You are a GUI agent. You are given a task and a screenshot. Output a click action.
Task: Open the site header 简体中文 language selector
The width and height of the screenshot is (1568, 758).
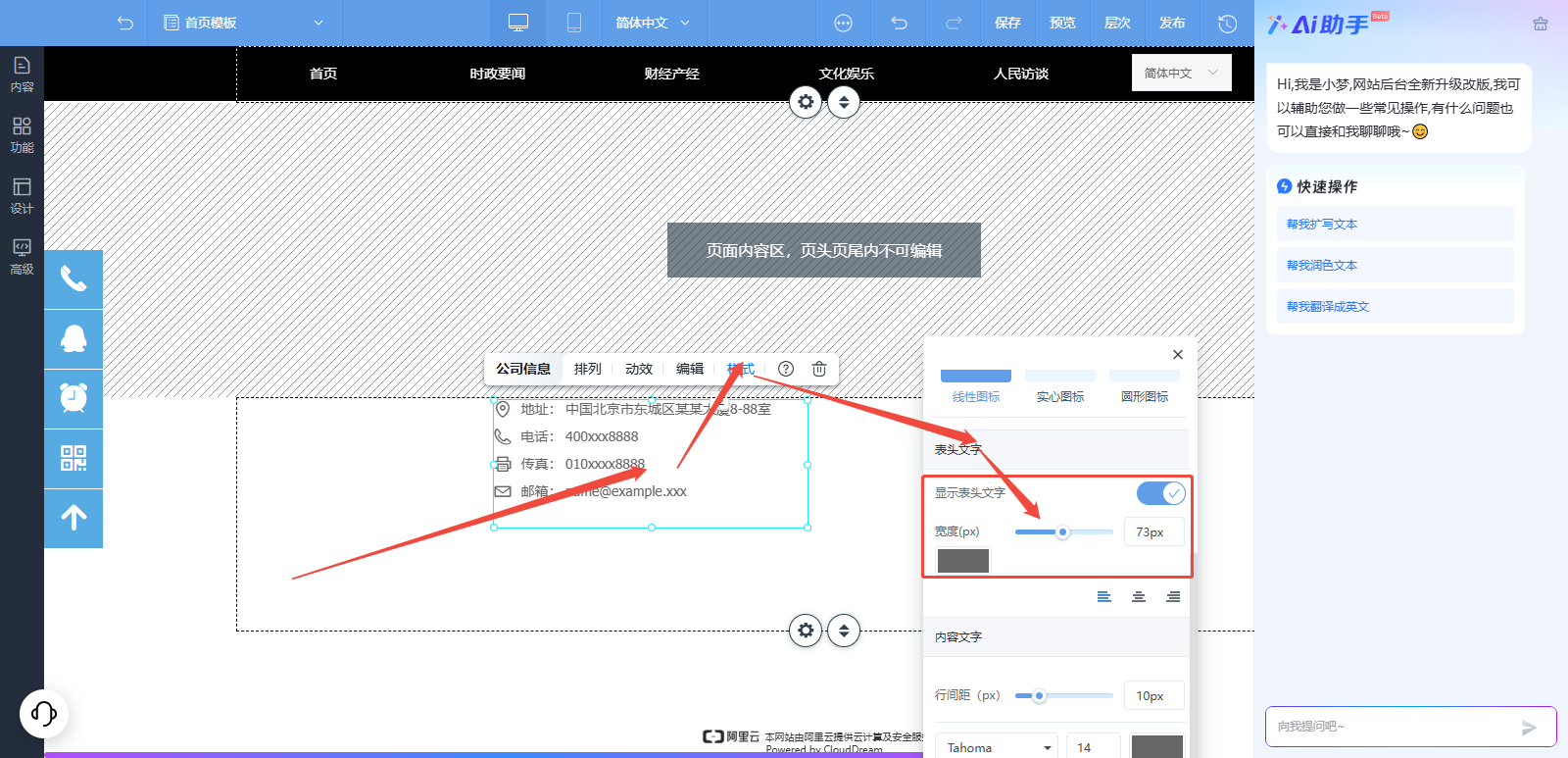pyautogui.click(x=1181, y=73)
